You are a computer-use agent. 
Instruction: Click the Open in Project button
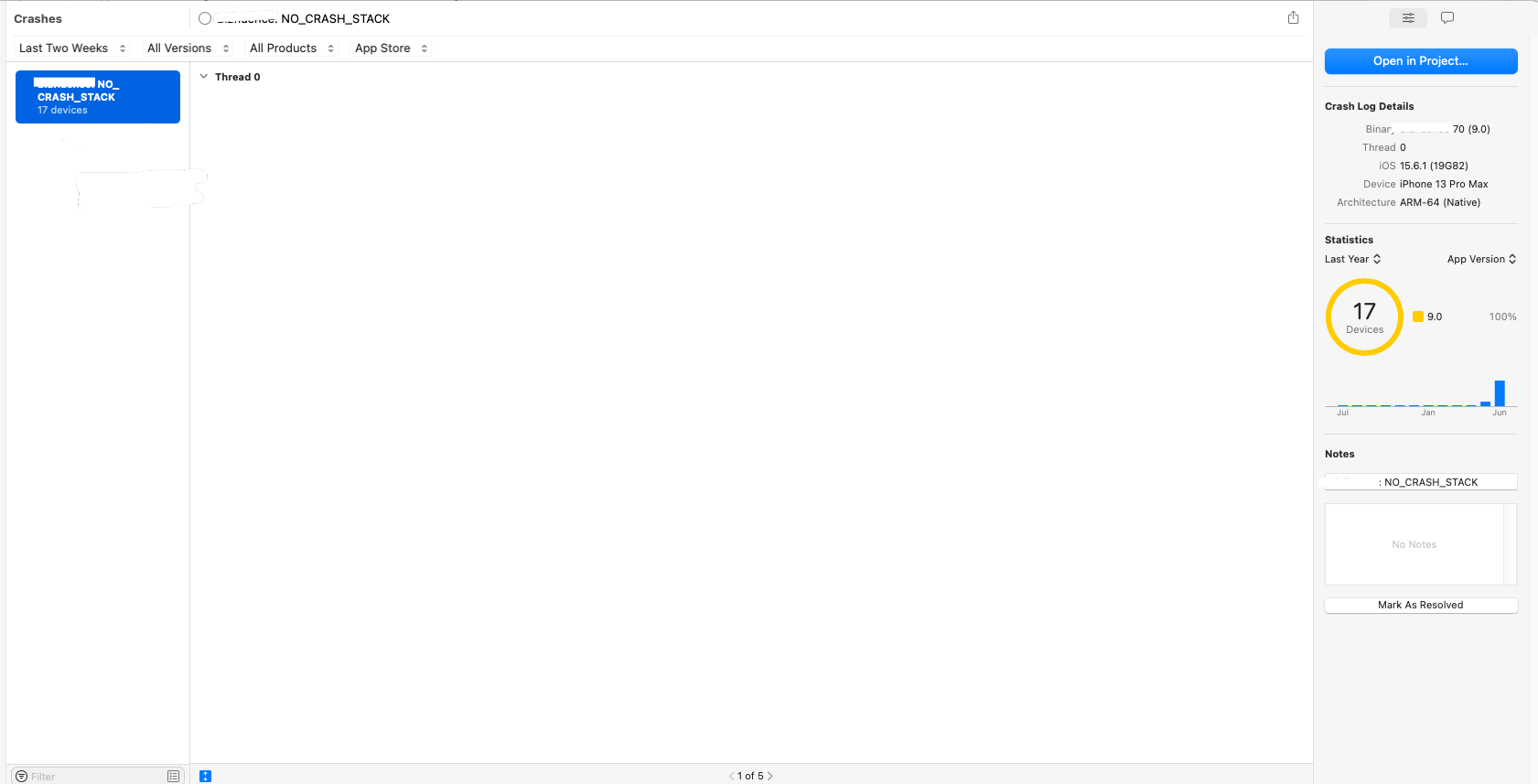[1421, 61]
